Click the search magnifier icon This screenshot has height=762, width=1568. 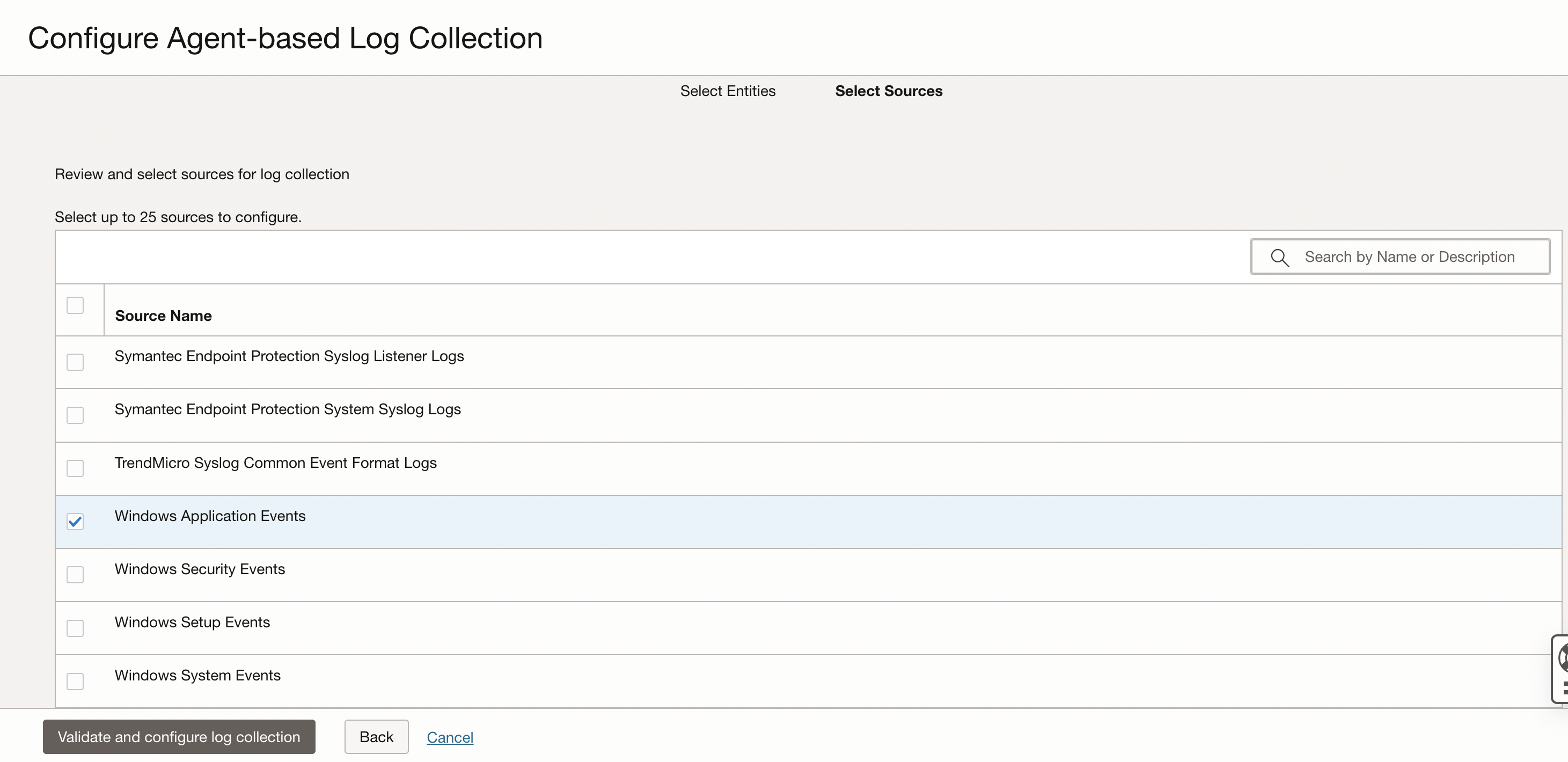click(1279, 258)
